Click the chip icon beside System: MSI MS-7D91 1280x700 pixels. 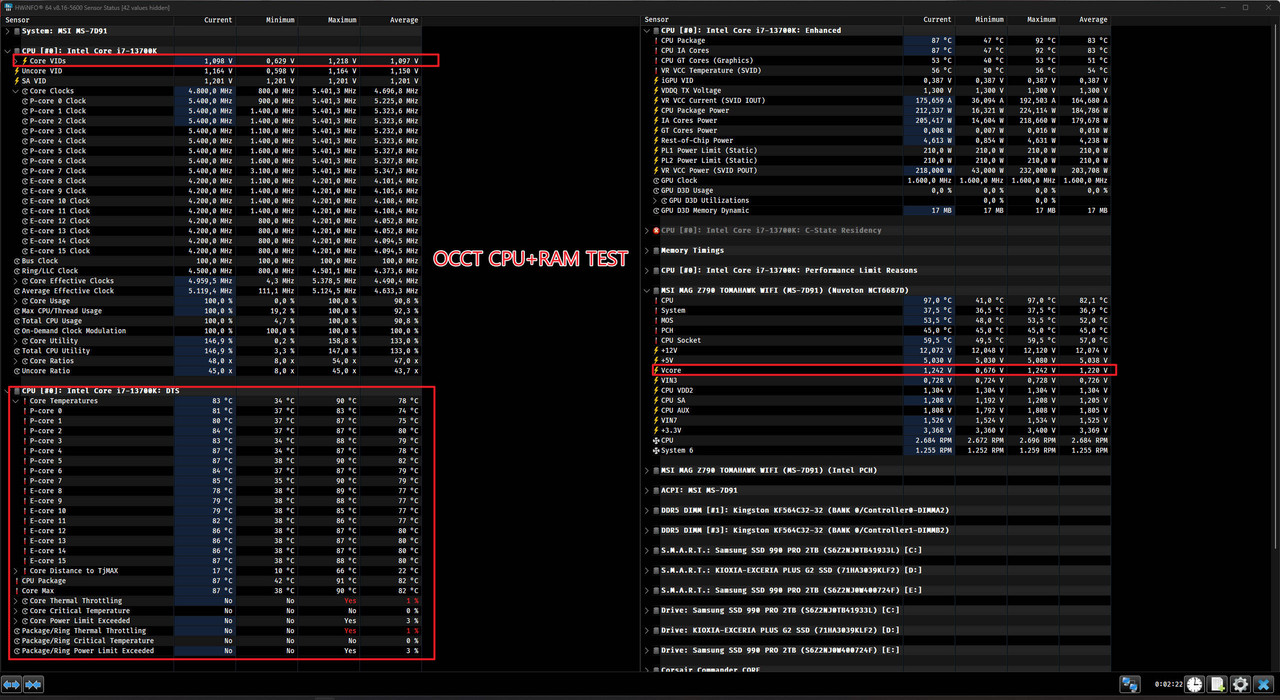pos(16,31)
